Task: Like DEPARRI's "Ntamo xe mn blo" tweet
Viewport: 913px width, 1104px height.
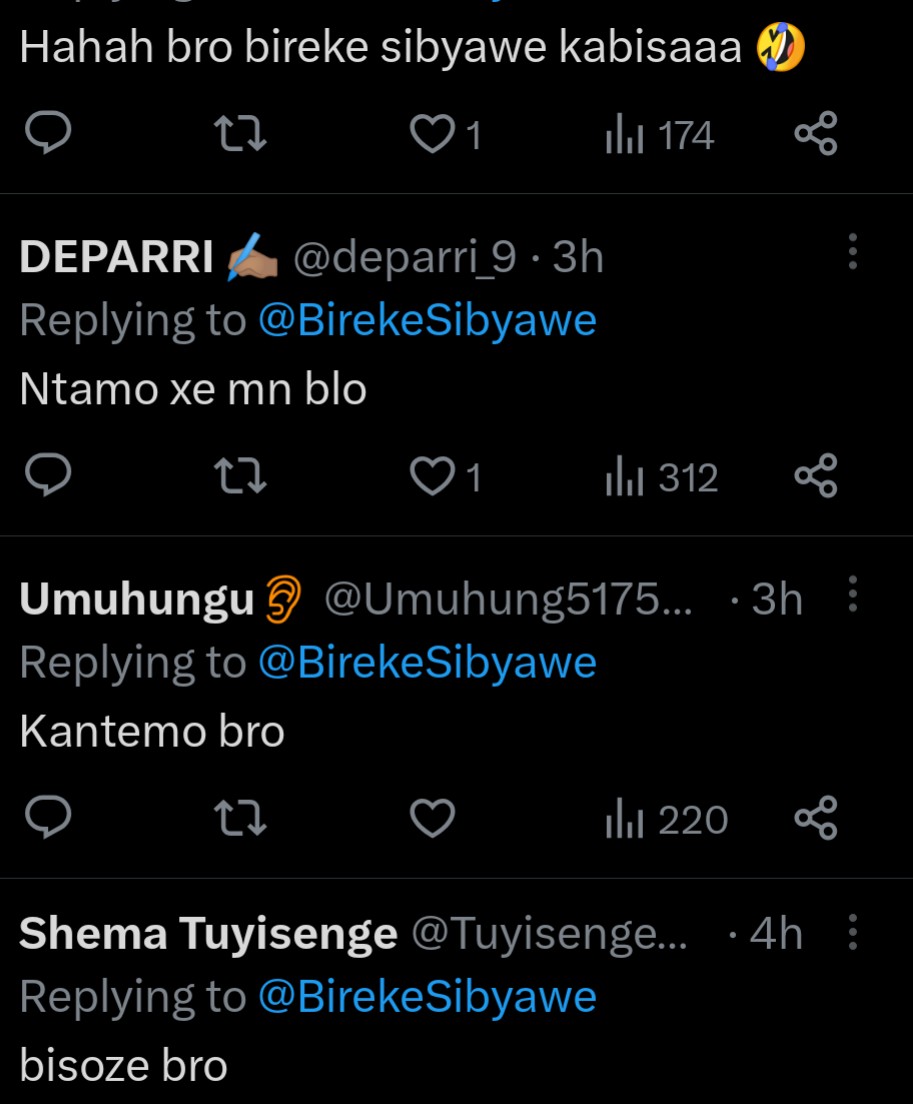Action: pos(433,477)
